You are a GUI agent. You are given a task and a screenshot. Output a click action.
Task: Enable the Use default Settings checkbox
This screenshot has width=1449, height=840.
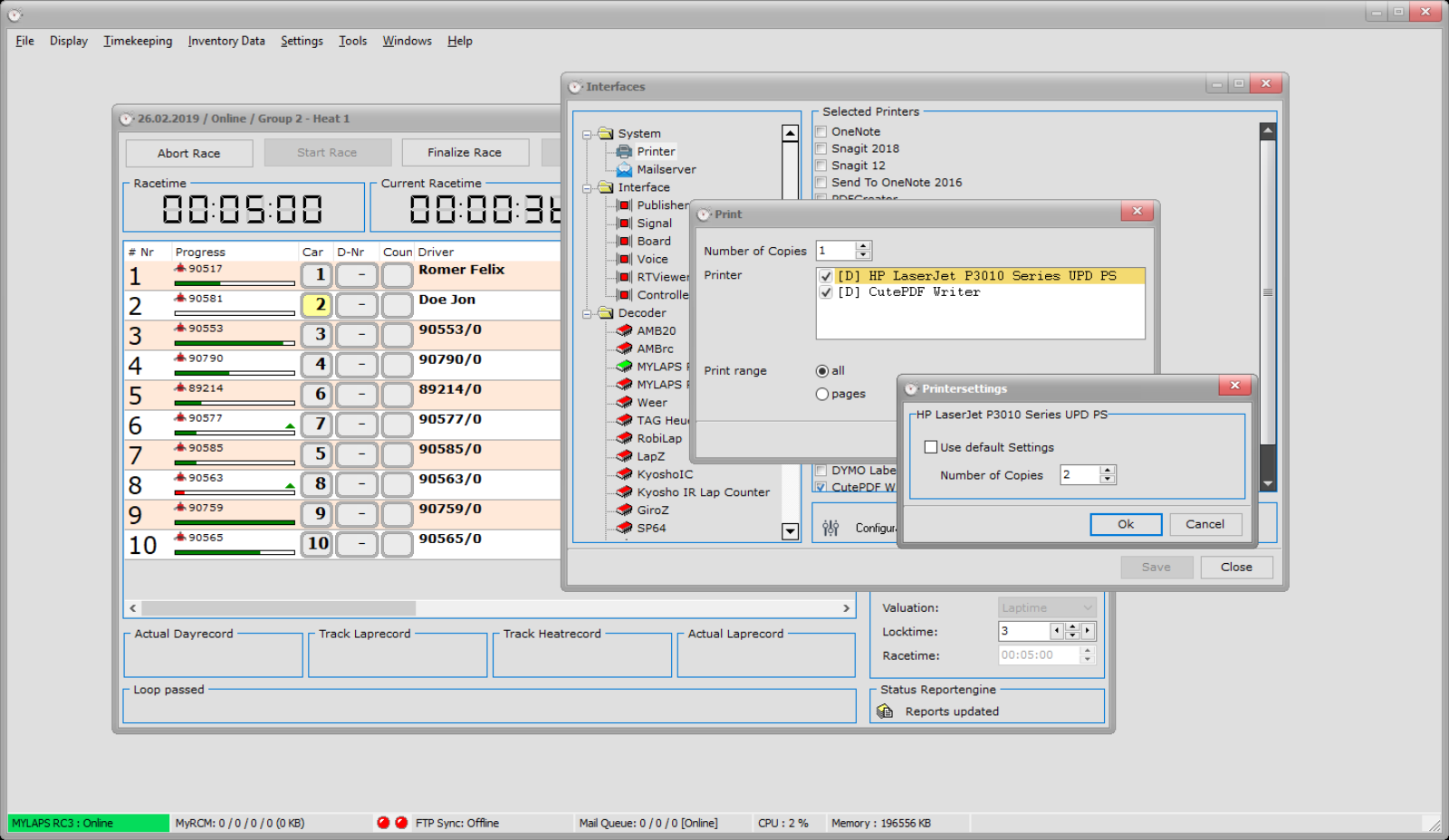point(930,447)
